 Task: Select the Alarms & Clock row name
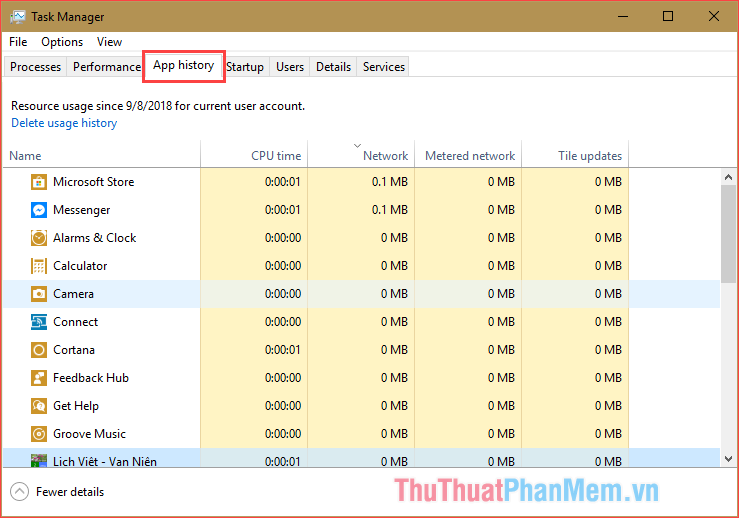click(94, 238)
